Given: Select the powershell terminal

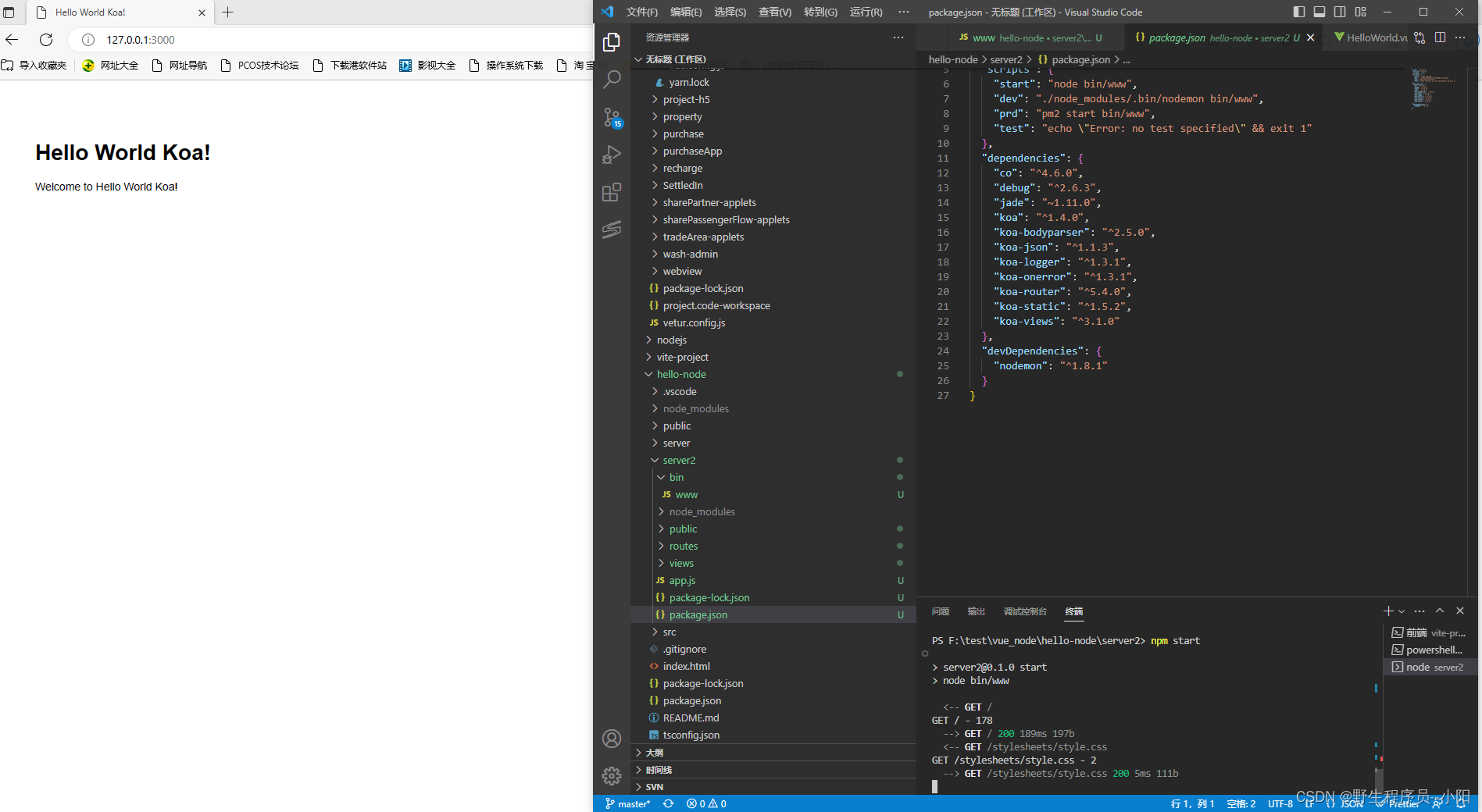Looking at the screenshot, I should tap(1430, 650).
